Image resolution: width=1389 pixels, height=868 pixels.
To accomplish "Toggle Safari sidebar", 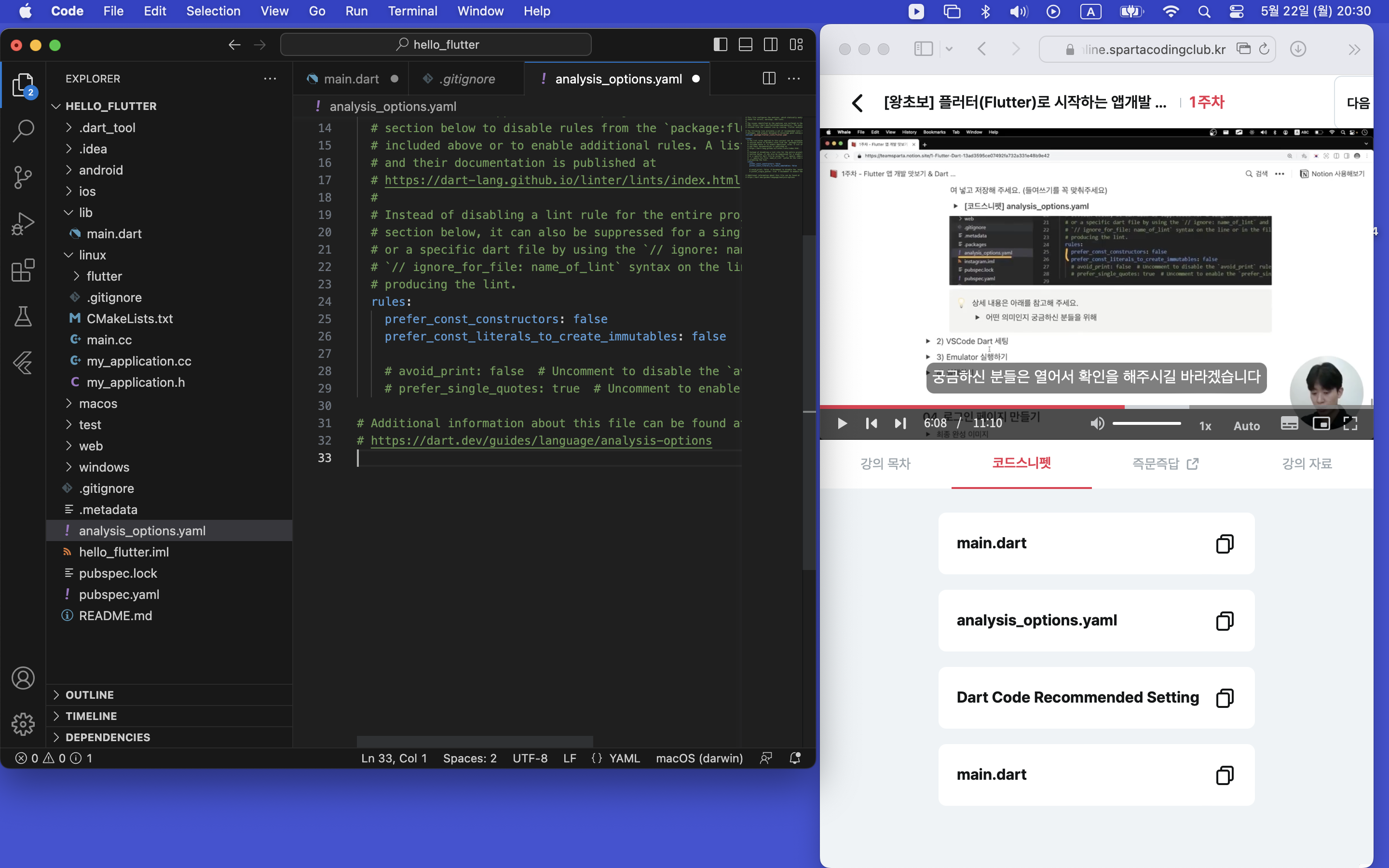I will pyautogui.click(x=924, y=49).
